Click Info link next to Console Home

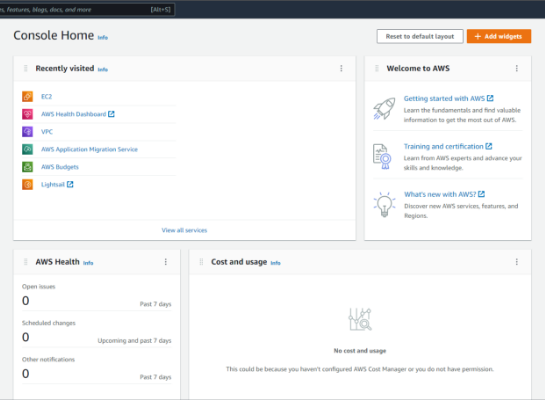tap(103, 38)
